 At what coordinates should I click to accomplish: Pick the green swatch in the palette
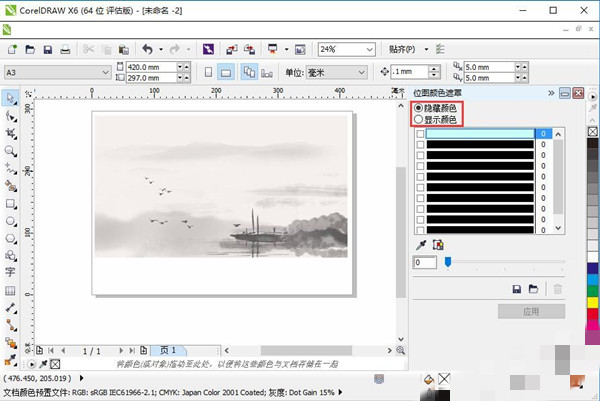click(x=592, y=291)
